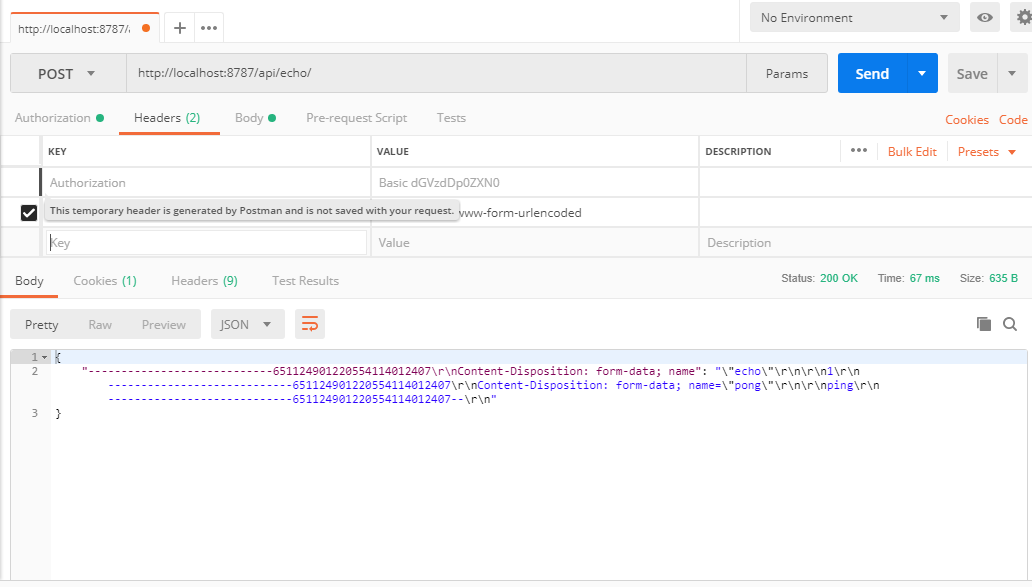Copy response body to clipboard icon
Viewport: 1032px width, 587px height.
(x=983, y=324)
